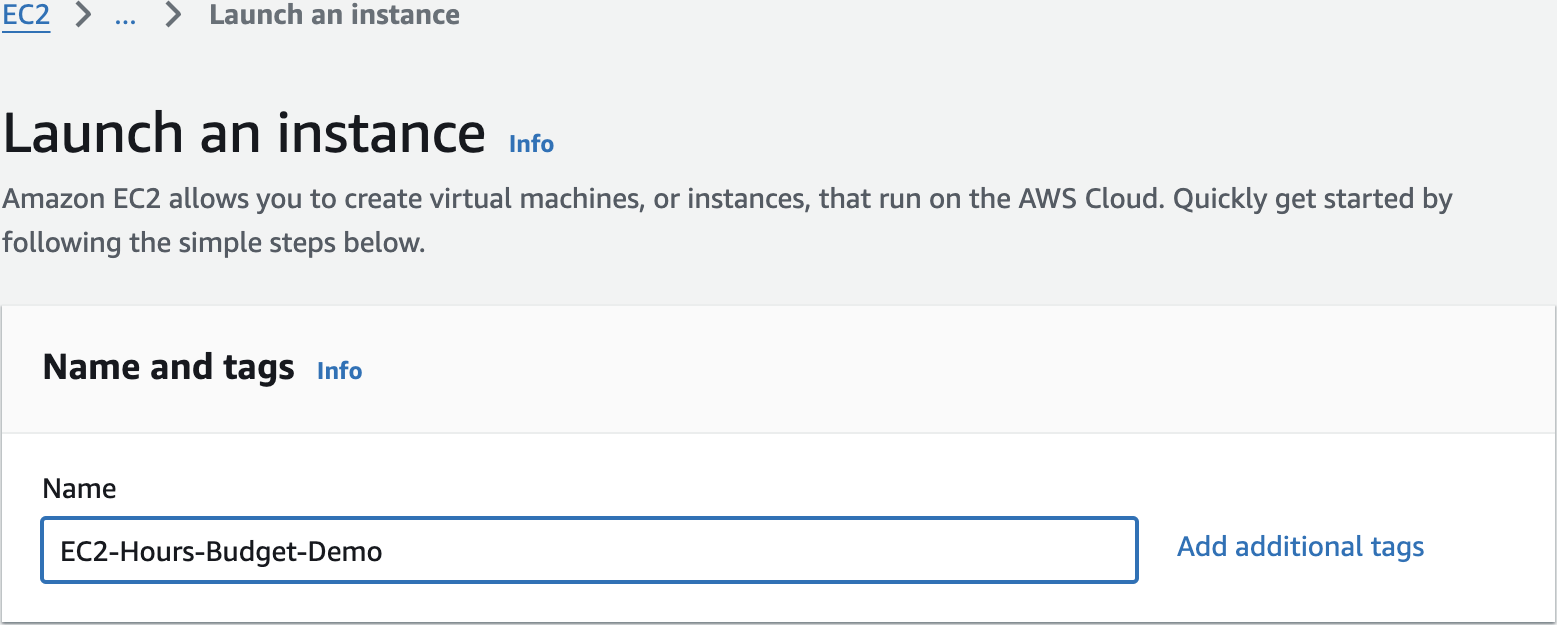The image size is (1557, 625).
Task: Open Info beside the 'Launch an instance' heading
Action: (531, 144)
